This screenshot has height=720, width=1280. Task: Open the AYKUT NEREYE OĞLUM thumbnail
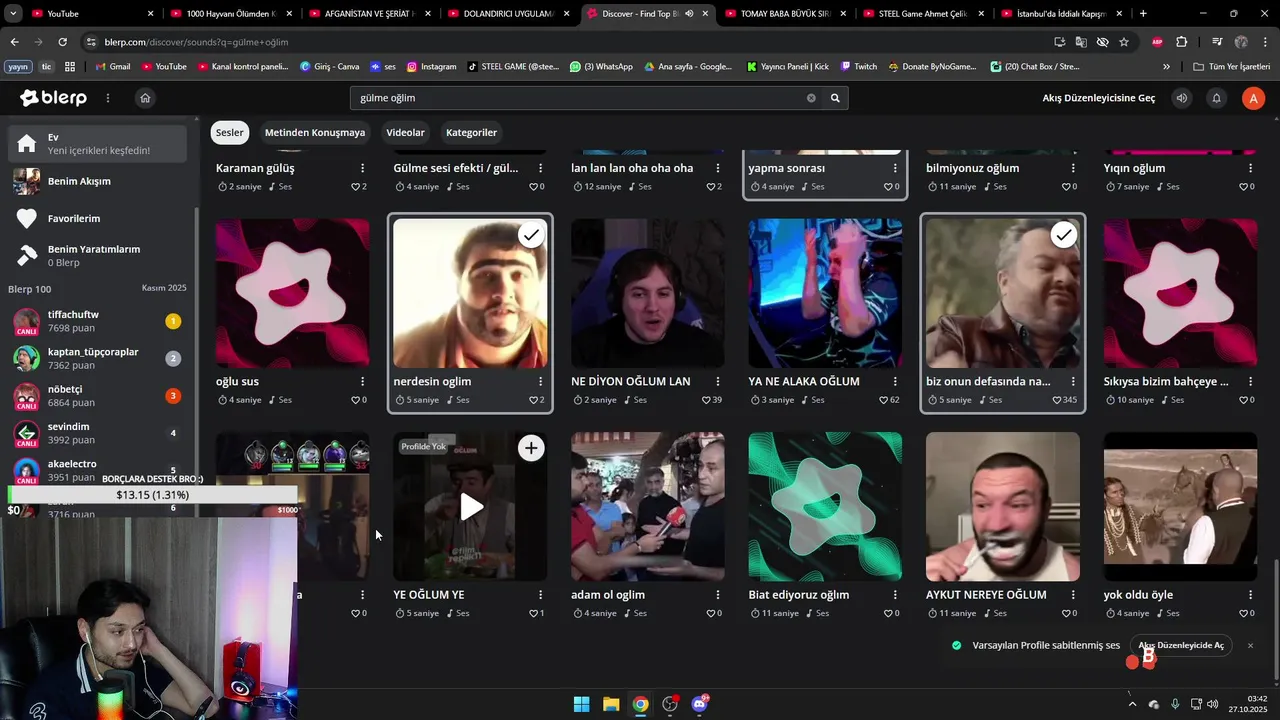tap(1002, 506)
